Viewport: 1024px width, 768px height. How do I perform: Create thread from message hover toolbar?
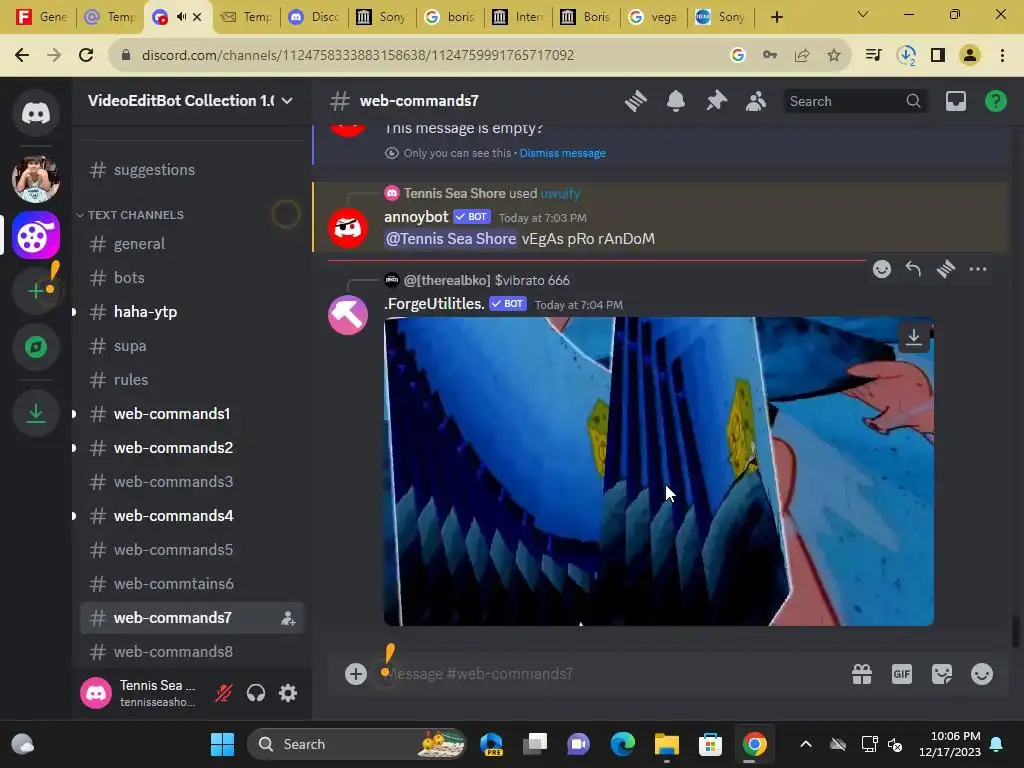click(x=946, y=269)
